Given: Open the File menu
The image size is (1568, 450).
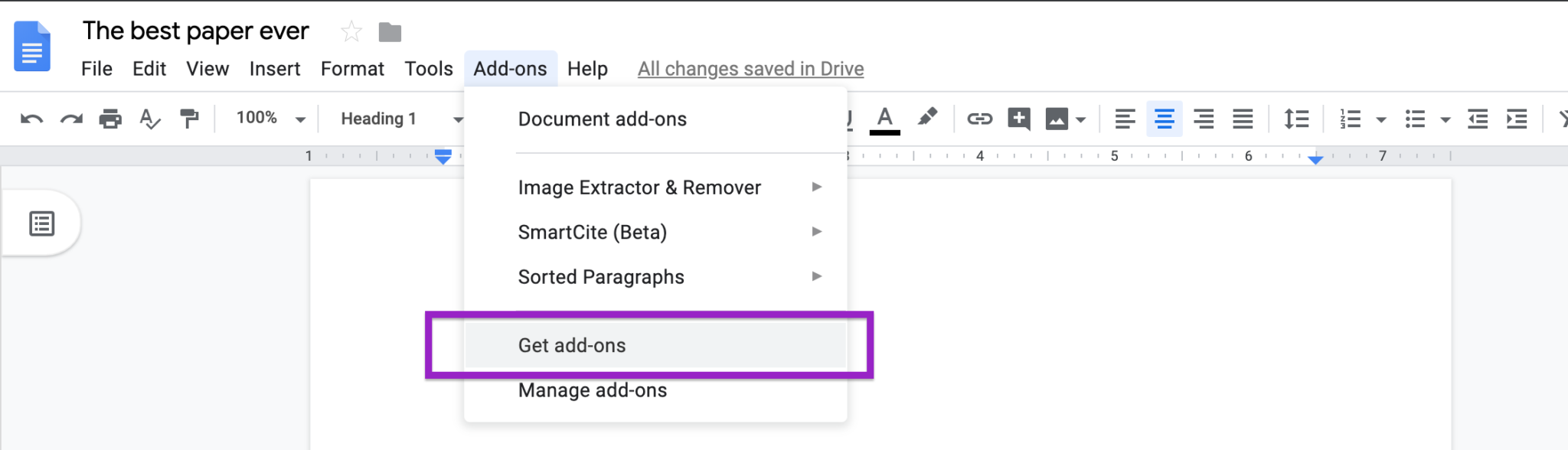Looking at the screenshot, I should [96, 69].
